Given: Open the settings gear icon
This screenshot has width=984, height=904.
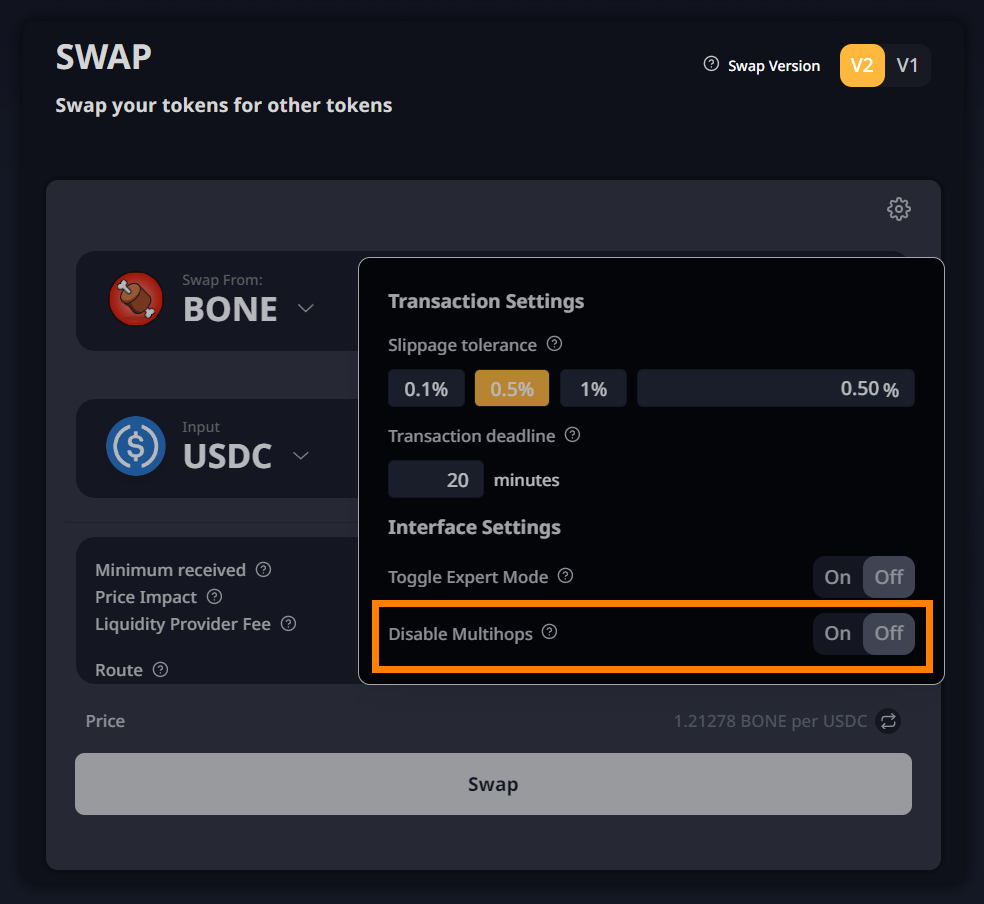Looking at the screenshot, I should 899,209.
